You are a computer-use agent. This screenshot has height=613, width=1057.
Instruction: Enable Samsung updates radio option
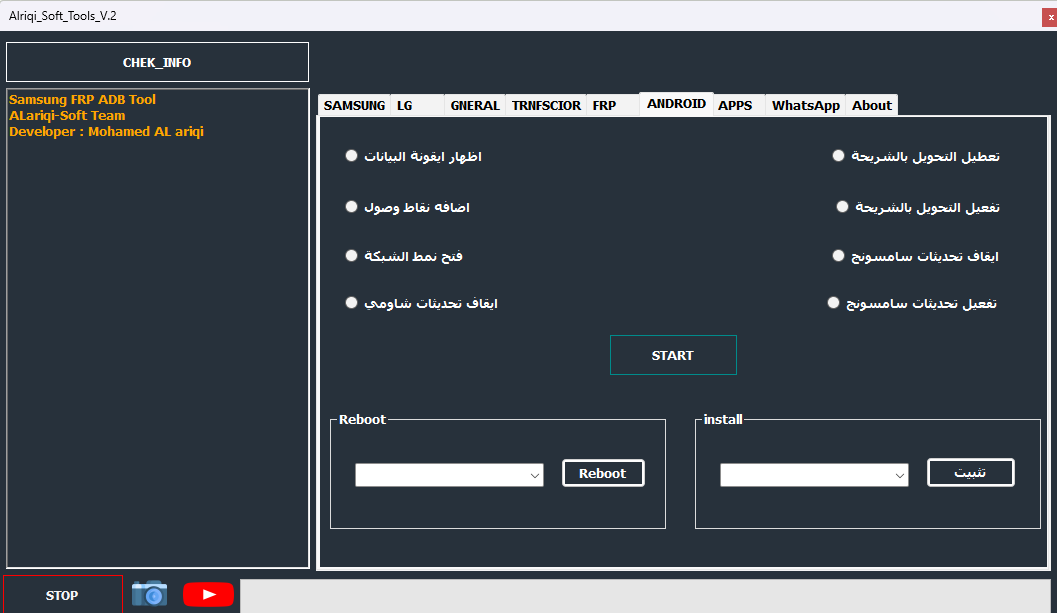[x=833, y=302]
